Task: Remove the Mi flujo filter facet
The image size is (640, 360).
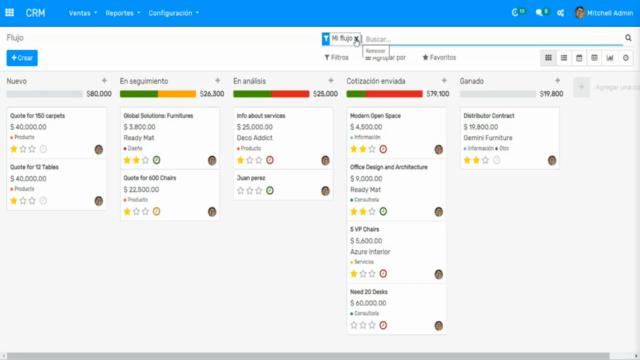Action: pyautogui.click(x=356, y=38)
